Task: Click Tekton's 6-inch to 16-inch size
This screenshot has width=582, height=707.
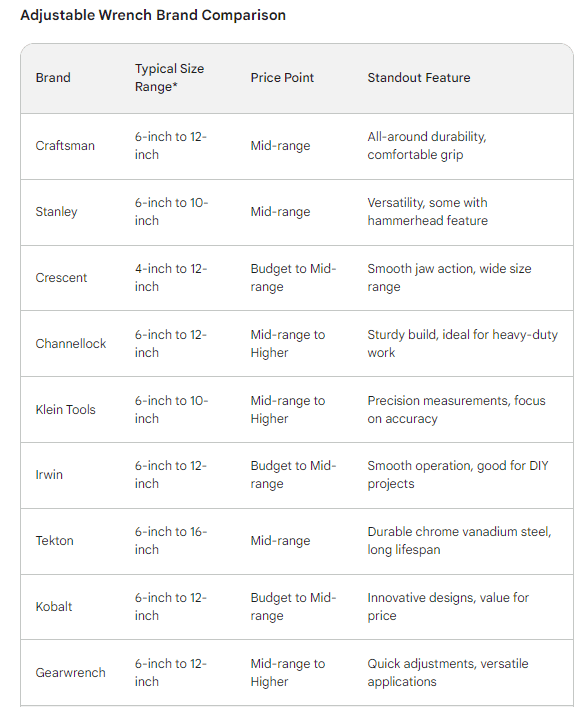Action: [171, 541]
